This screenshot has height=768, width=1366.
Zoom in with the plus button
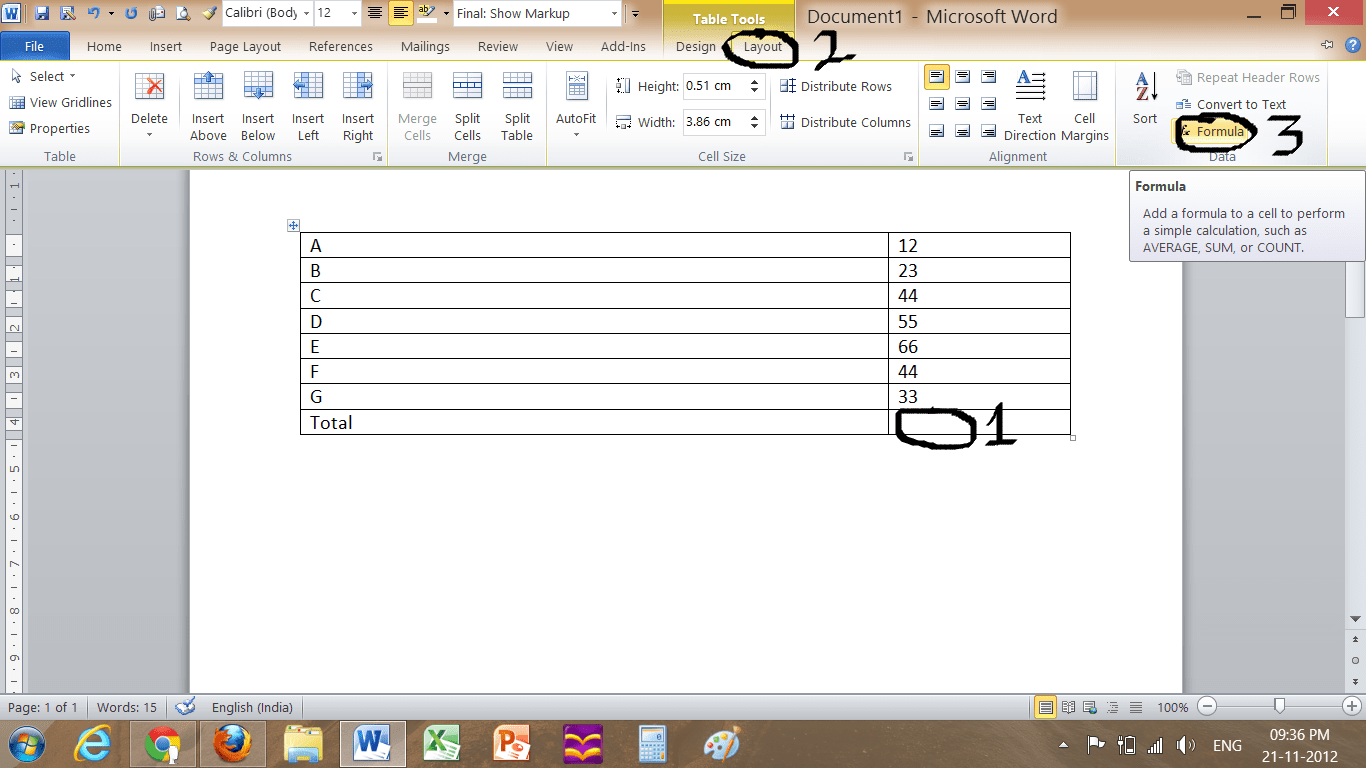1352,707
